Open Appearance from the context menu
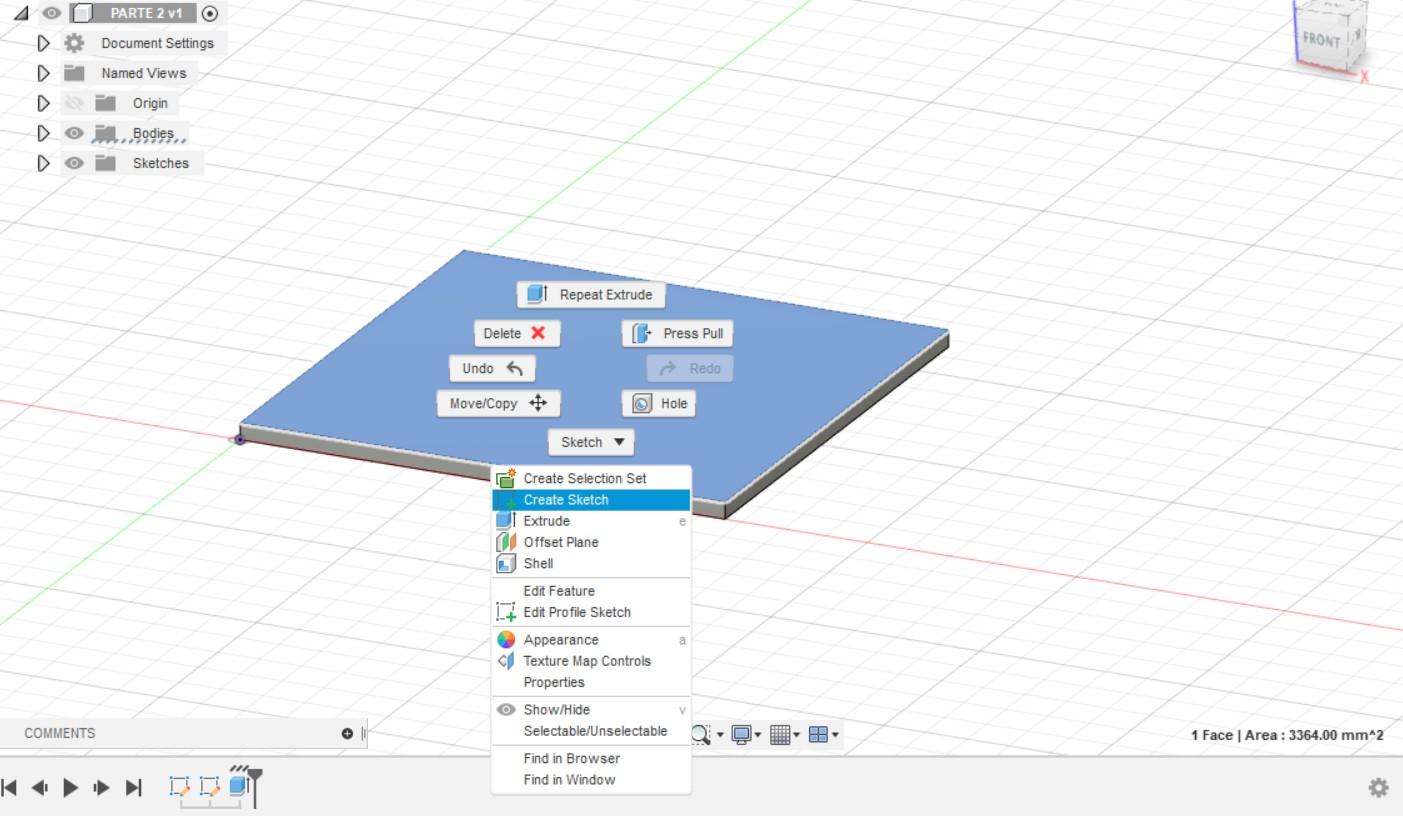The width and height of the screenshot is (1403, 816). 591,640
